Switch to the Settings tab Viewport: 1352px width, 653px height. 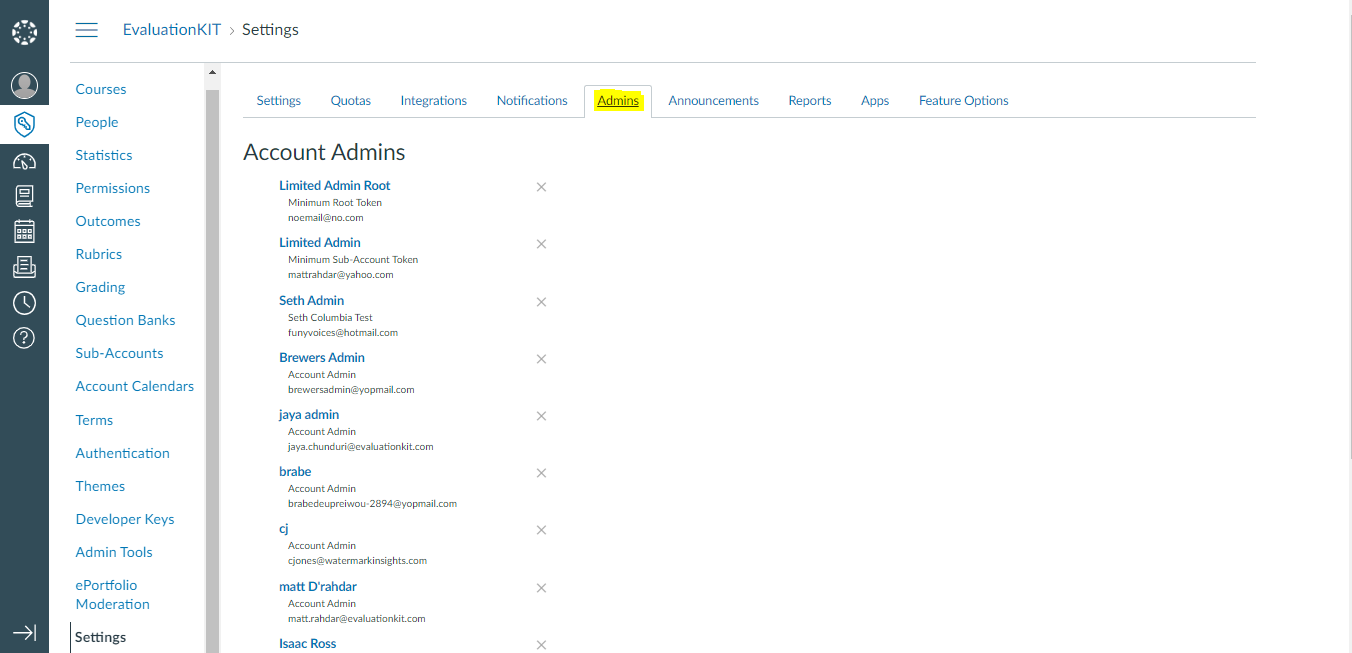278,101
